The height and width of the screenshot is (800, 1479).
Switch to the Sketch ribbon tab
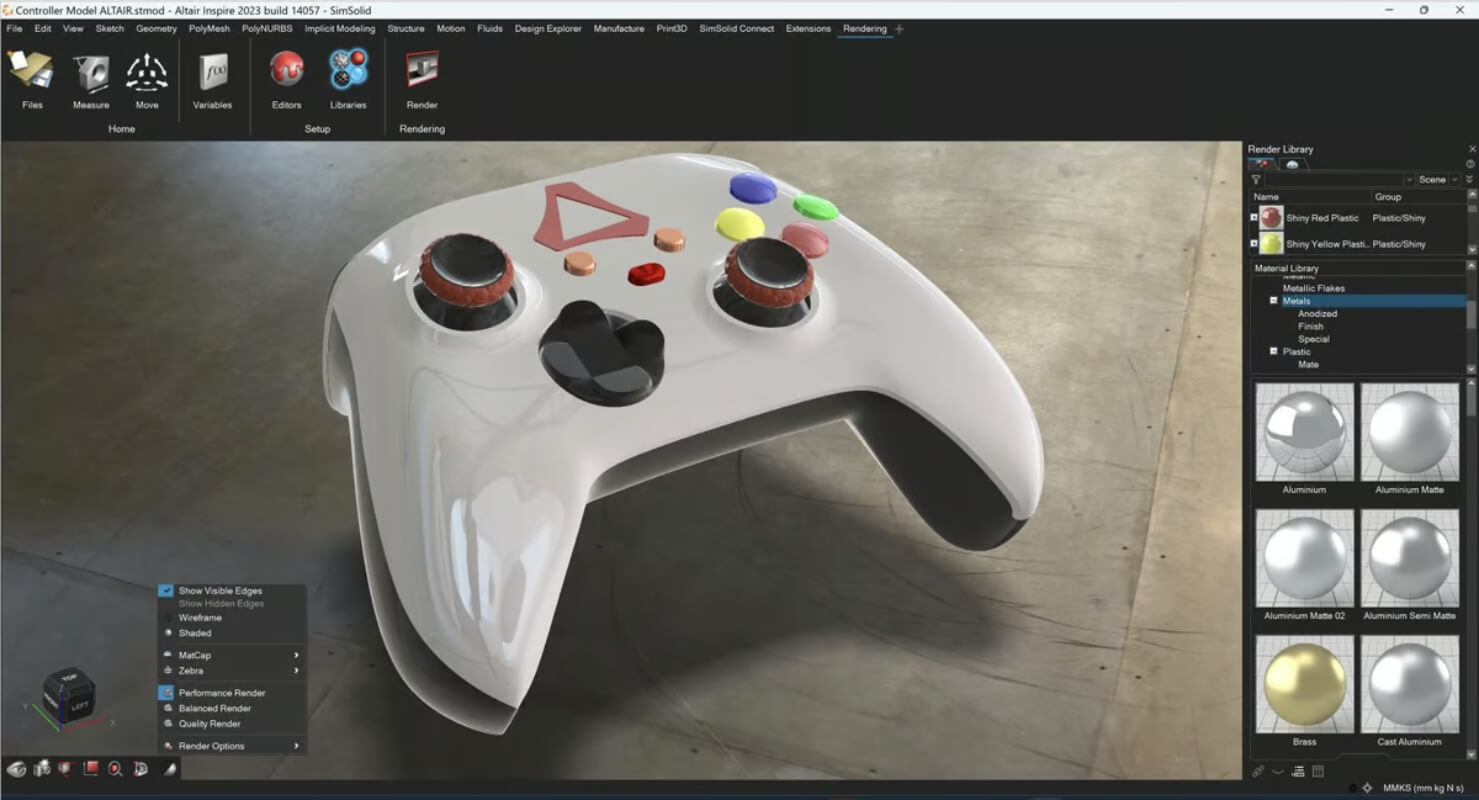(x=110, y=29)
